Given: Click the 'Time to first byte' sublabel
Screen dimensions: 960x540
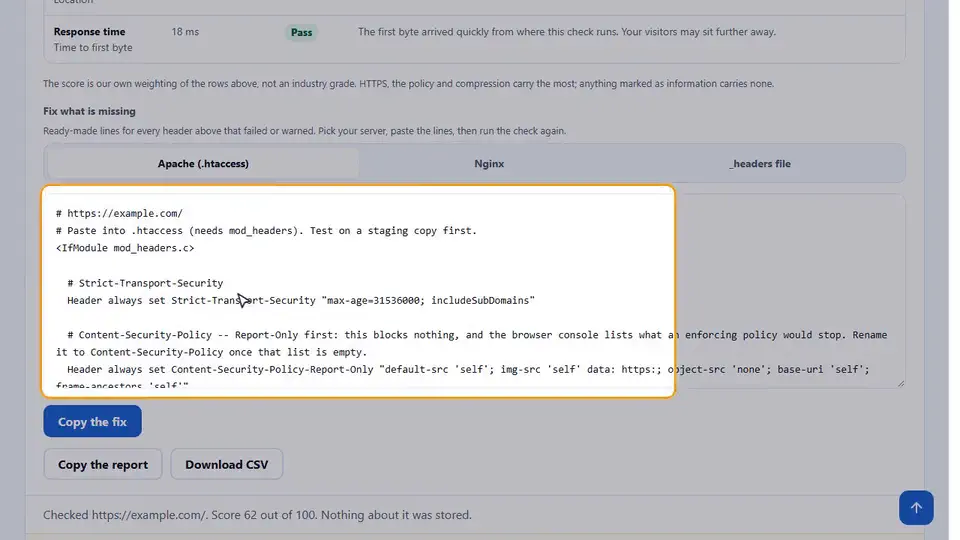Looking at the screenshot, I should tap(93, 47).
